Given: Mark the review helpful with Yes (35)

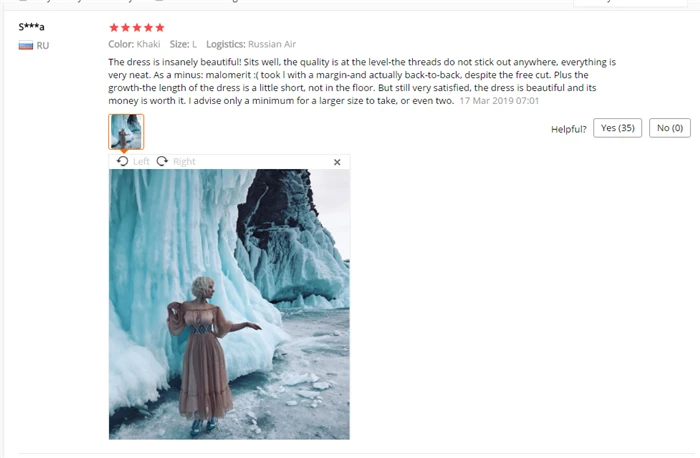Looking at the screenshot, I should tap(617, 128).
